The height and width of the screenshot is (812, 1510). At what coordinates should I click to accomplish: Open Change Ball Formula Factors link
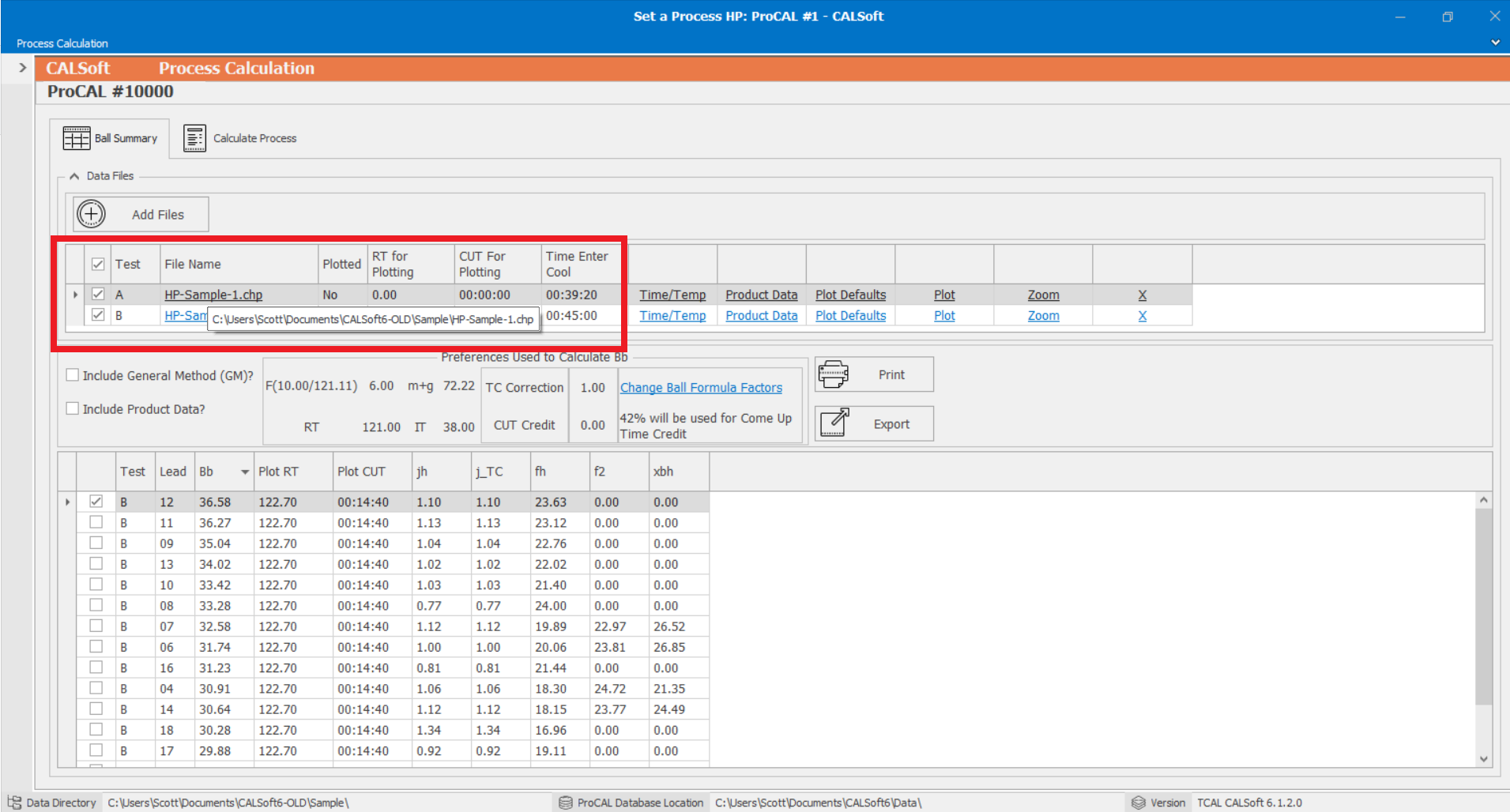701,388
